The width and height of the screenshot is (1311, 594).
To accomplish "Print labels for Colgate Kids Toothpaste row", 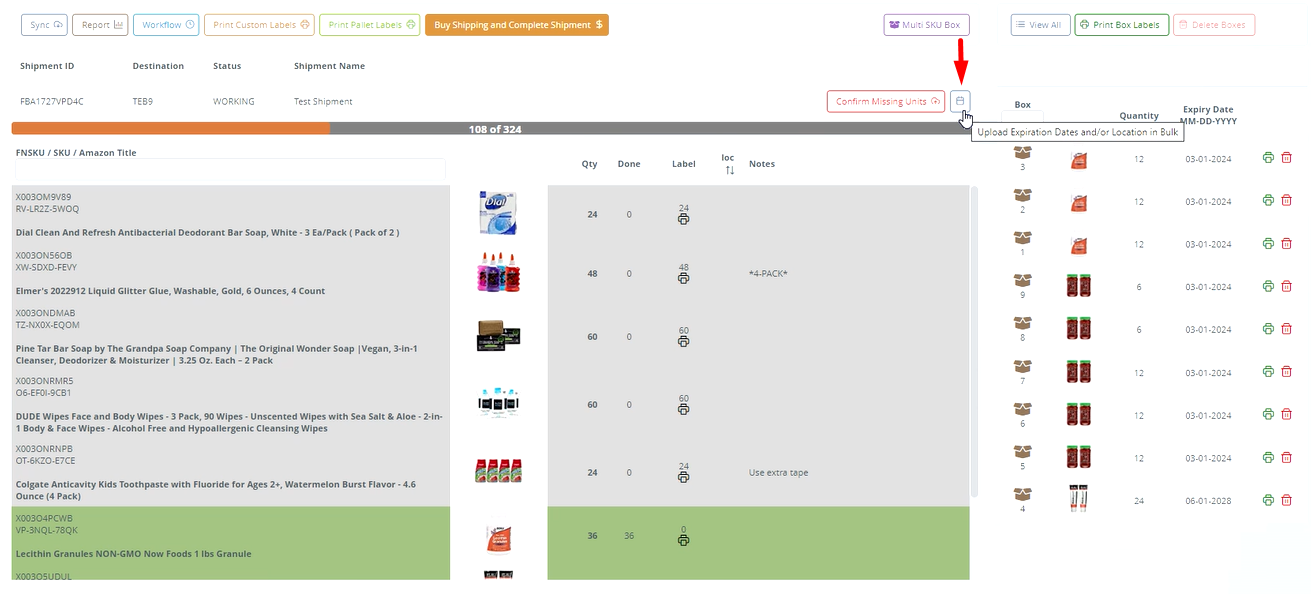I will 683,477.
